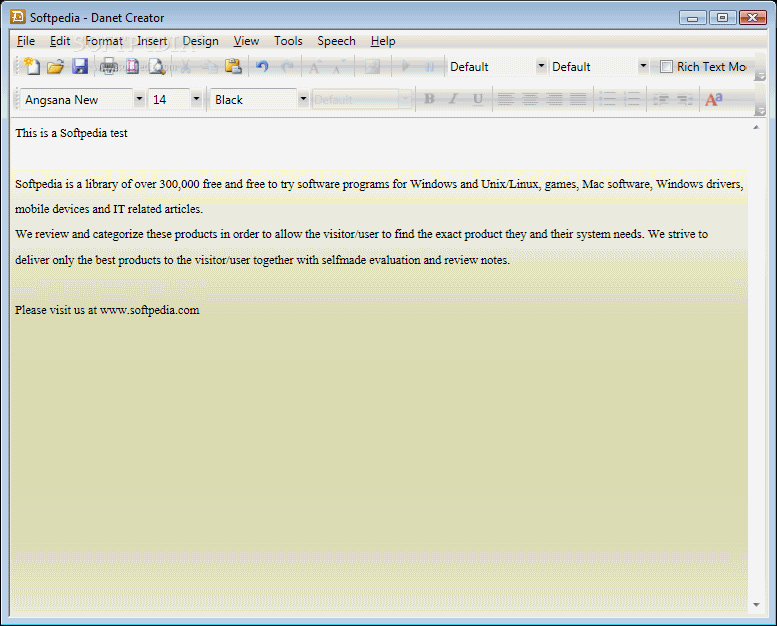Align text right
The image size is (777, 626).
tap(554, 99)
